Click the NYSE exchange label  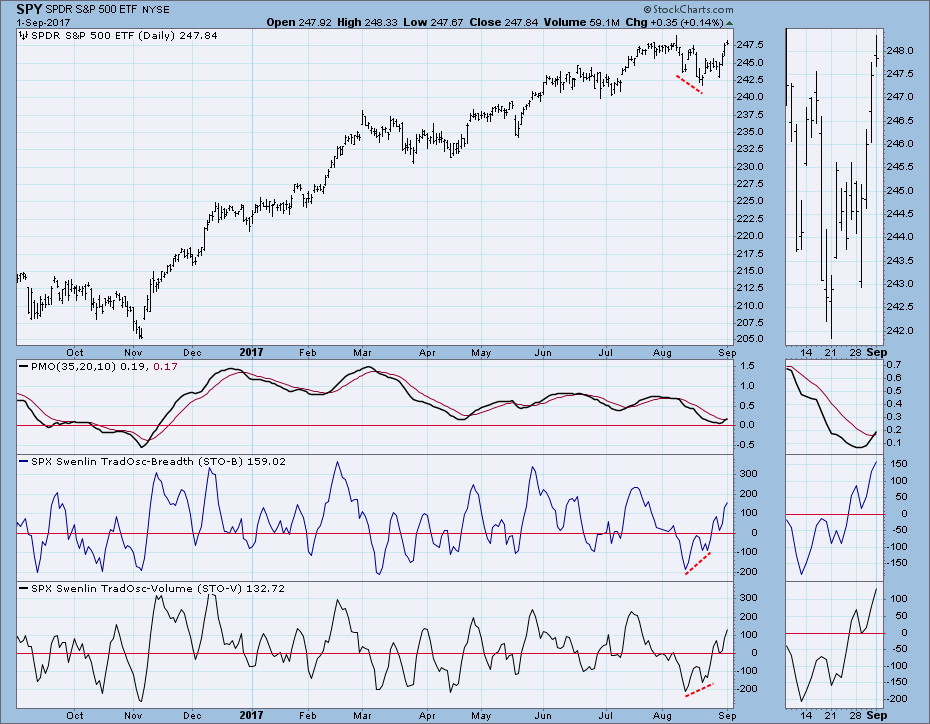click(156, 9)
